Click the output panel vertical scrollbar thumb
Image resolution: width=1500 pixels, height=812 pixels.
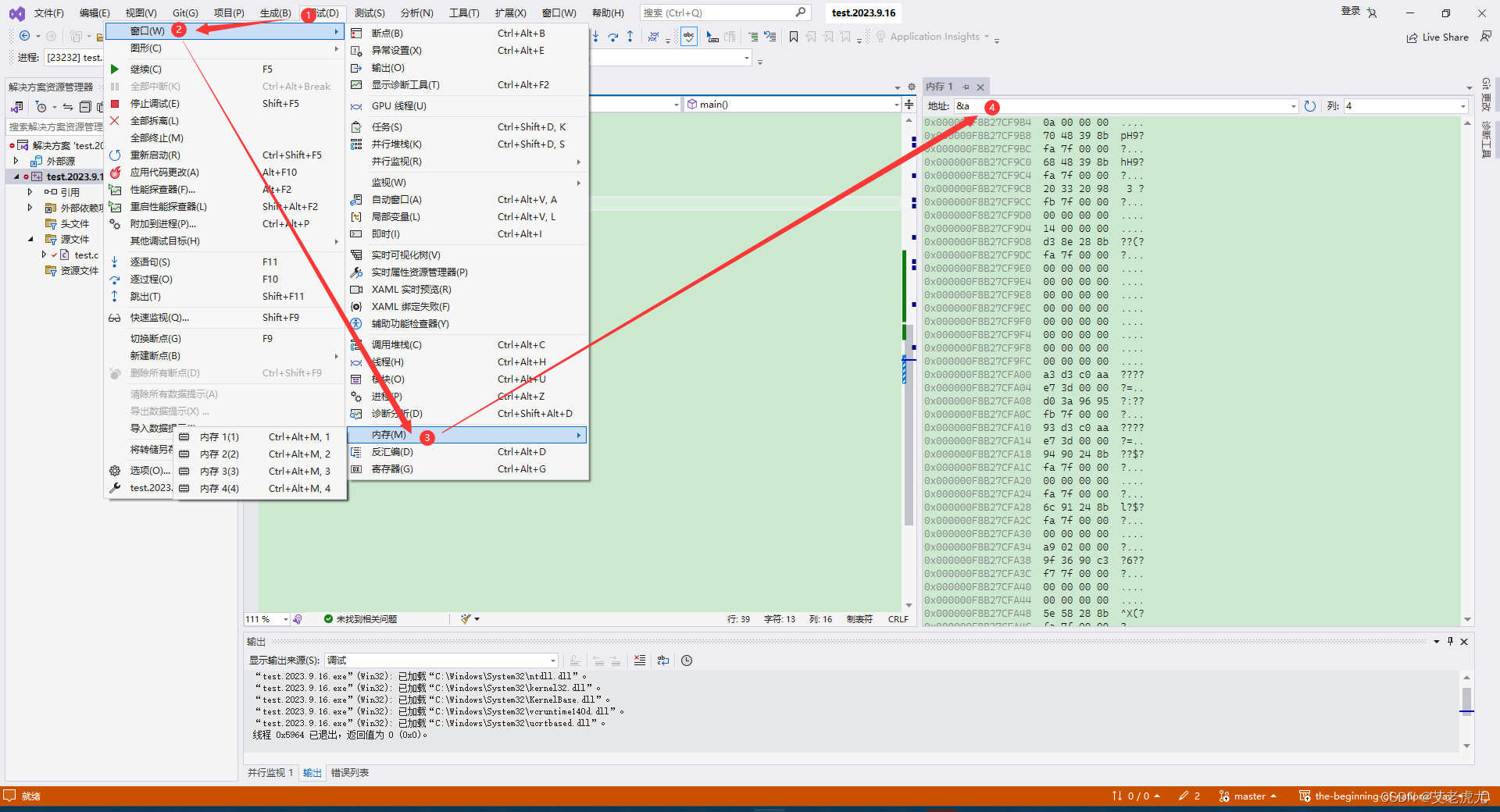1466,700
